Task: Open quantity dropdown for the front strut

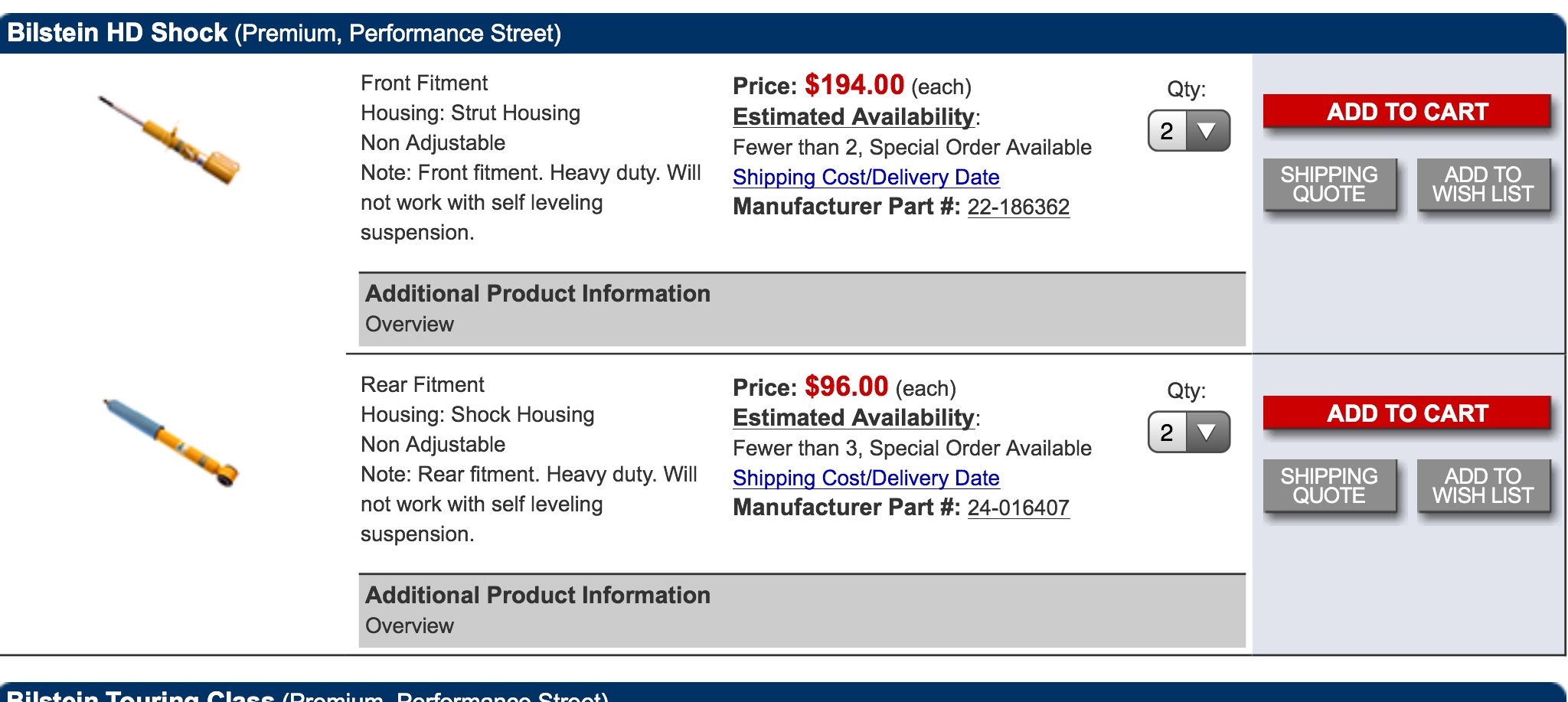Action: pos(1189,131)
